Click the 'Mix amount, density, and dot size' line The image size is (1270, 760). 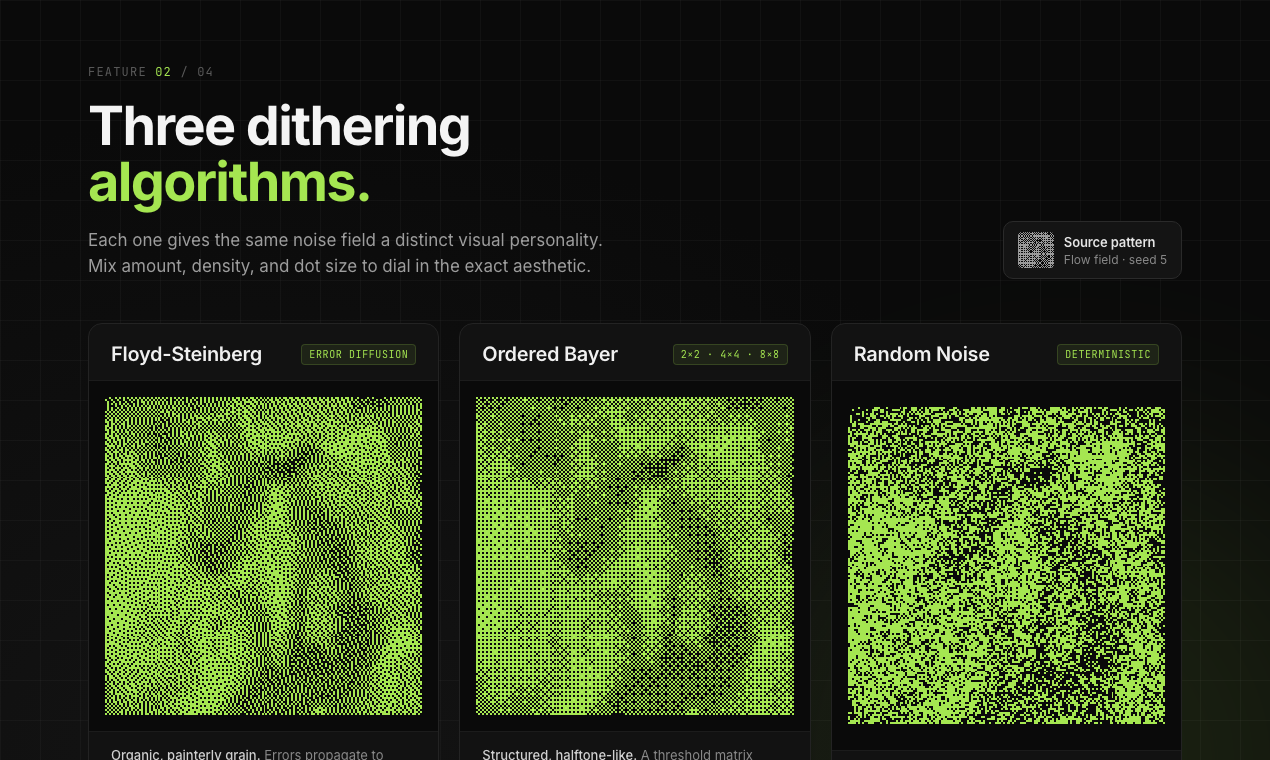pos(339,266)
